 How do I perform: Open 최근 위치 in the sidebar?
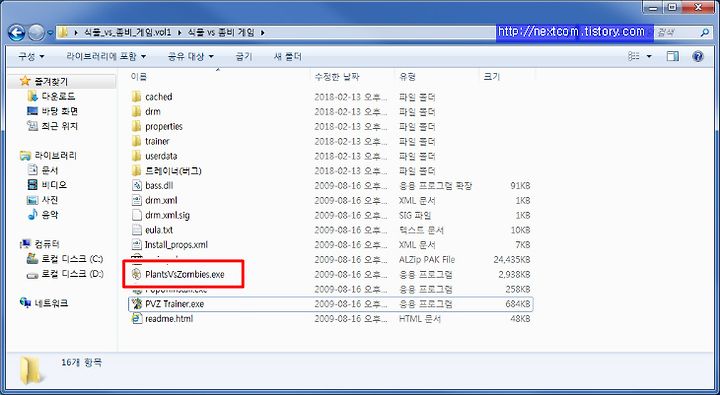point(59,126)
